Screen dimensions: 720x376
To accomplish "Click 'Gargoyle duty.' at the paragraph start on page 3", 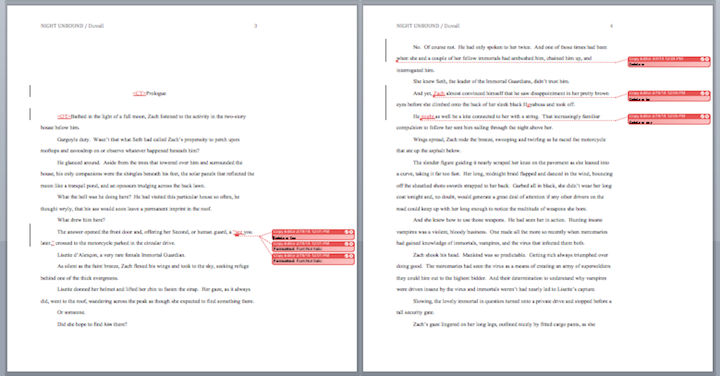I will pyautogui.click(x=73, y=140).
